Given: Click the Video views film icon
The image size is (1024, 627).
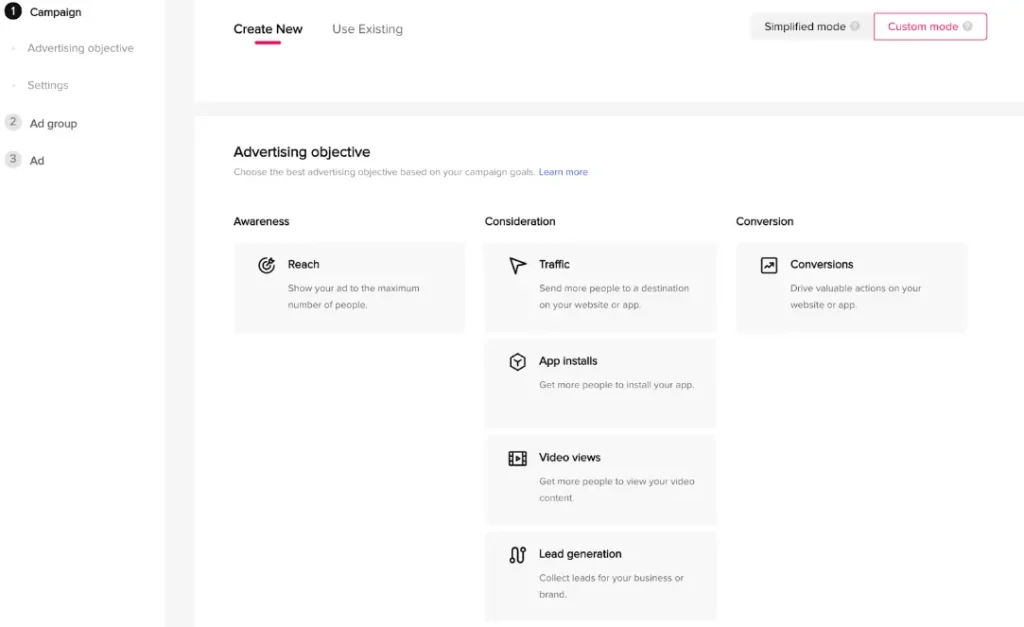Looking at the screenshot, I should 517,458.
